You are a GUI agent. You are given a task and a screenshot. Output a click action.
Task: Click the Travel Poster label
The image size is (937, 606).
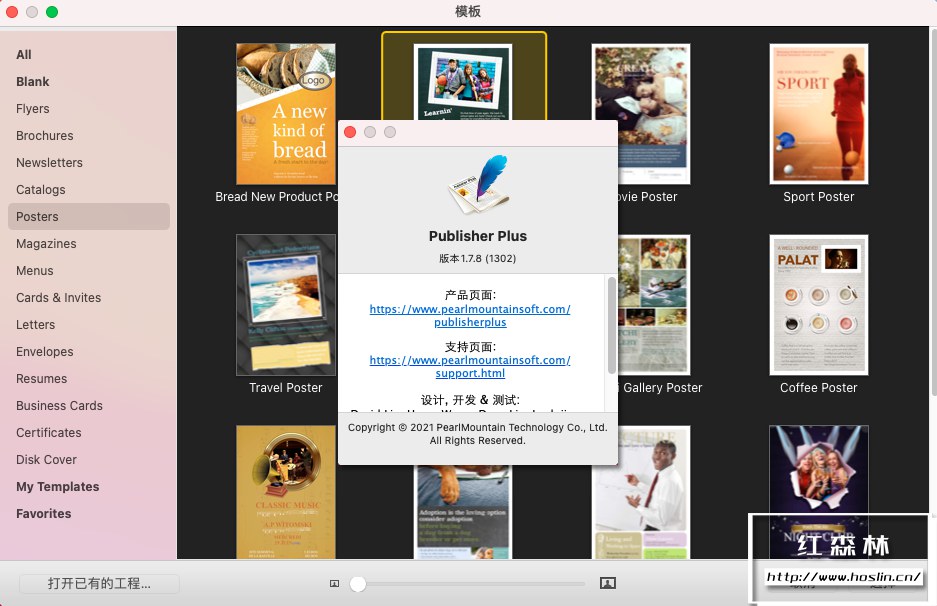(286, 388)
